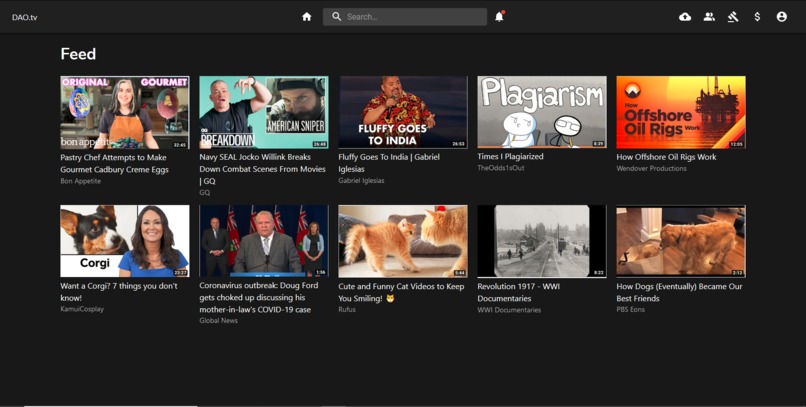Click title 'Fluffy Goes To India | Gabriel Iglesias'
The width and height of the screenshot is (806, 407).
tap(389, 163)
